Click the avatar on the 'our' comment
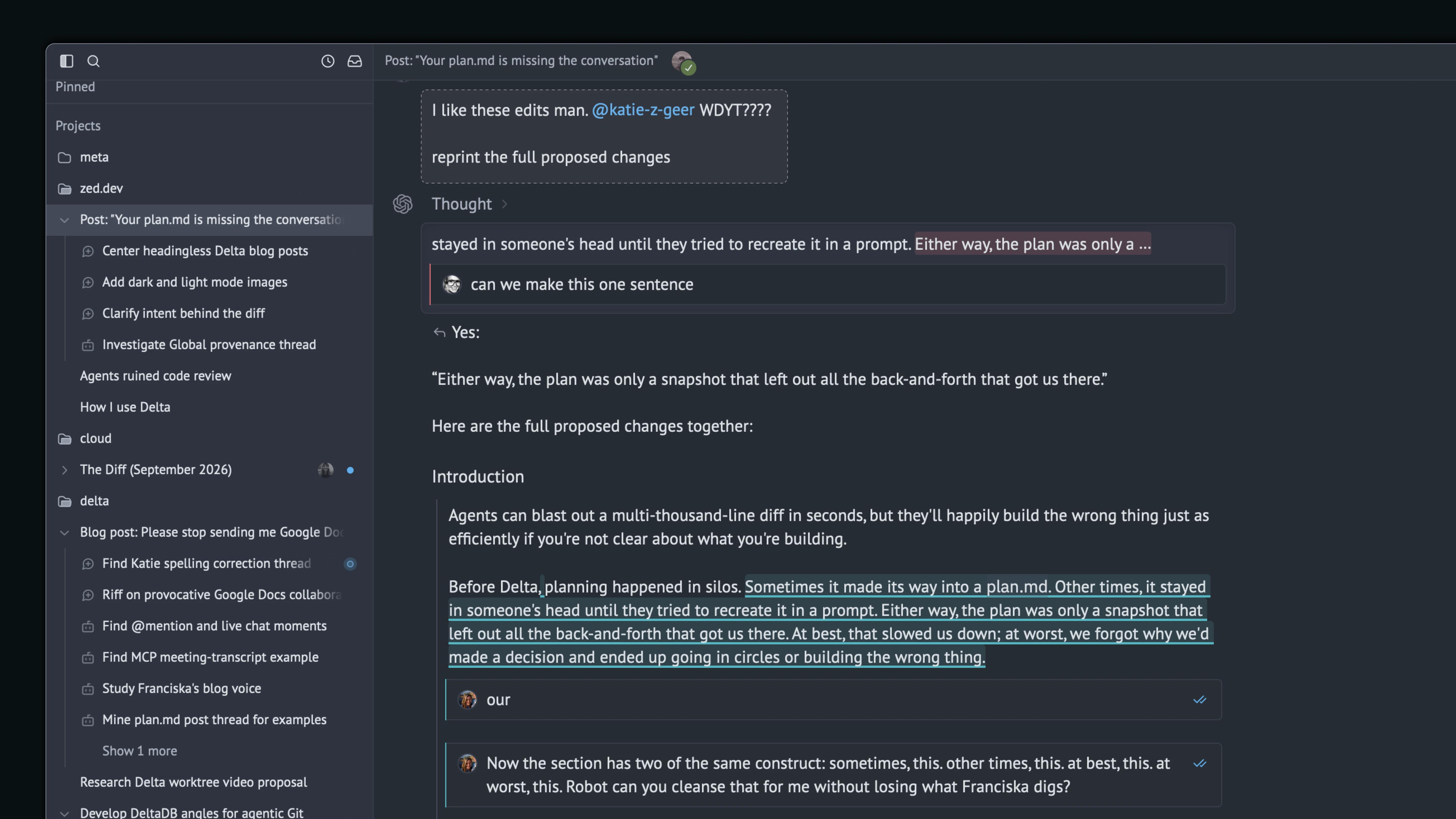This screenshot has width=1456, height=819. pos(467,700)
